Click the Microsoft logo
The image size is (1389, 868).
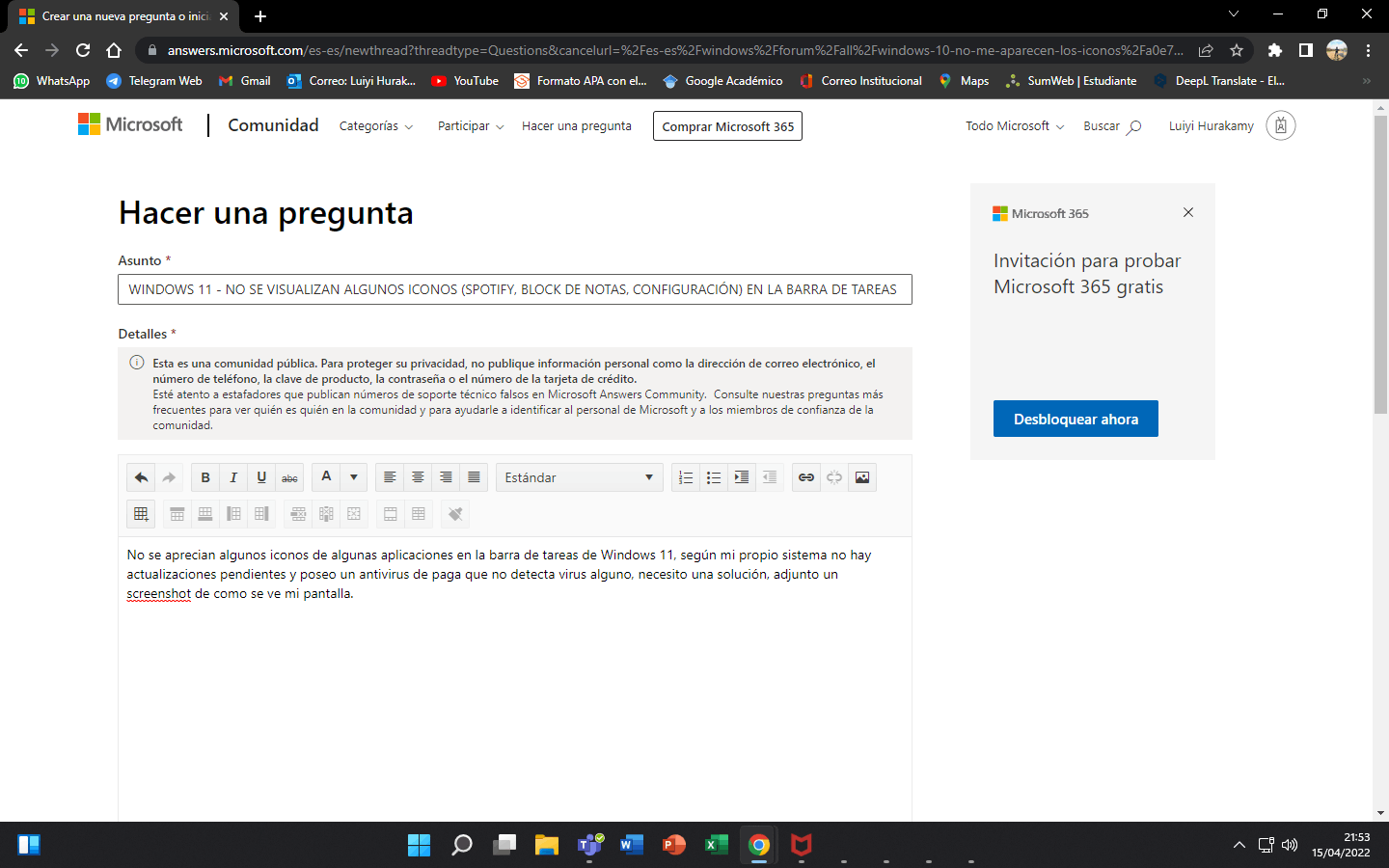pos(130,124)
